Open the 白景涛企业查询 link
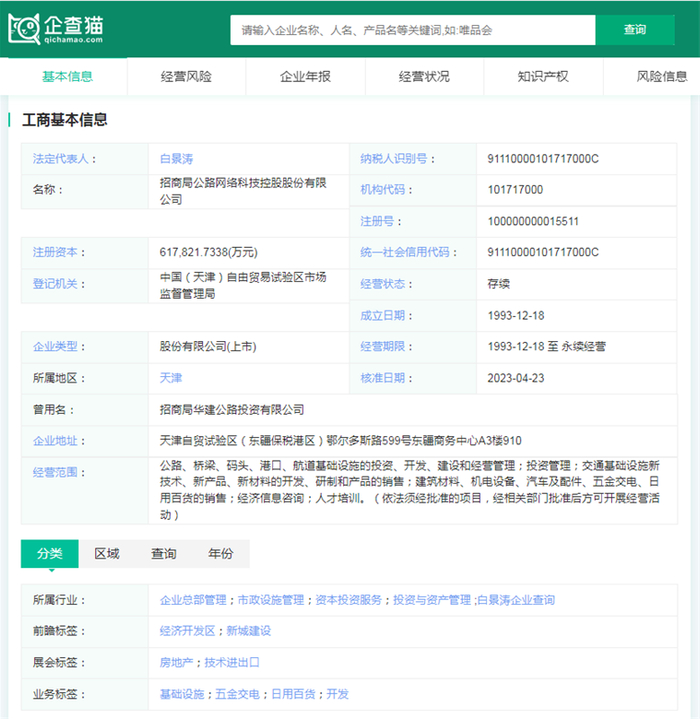This screenshot has height=719, width=700. coord(516,600)
